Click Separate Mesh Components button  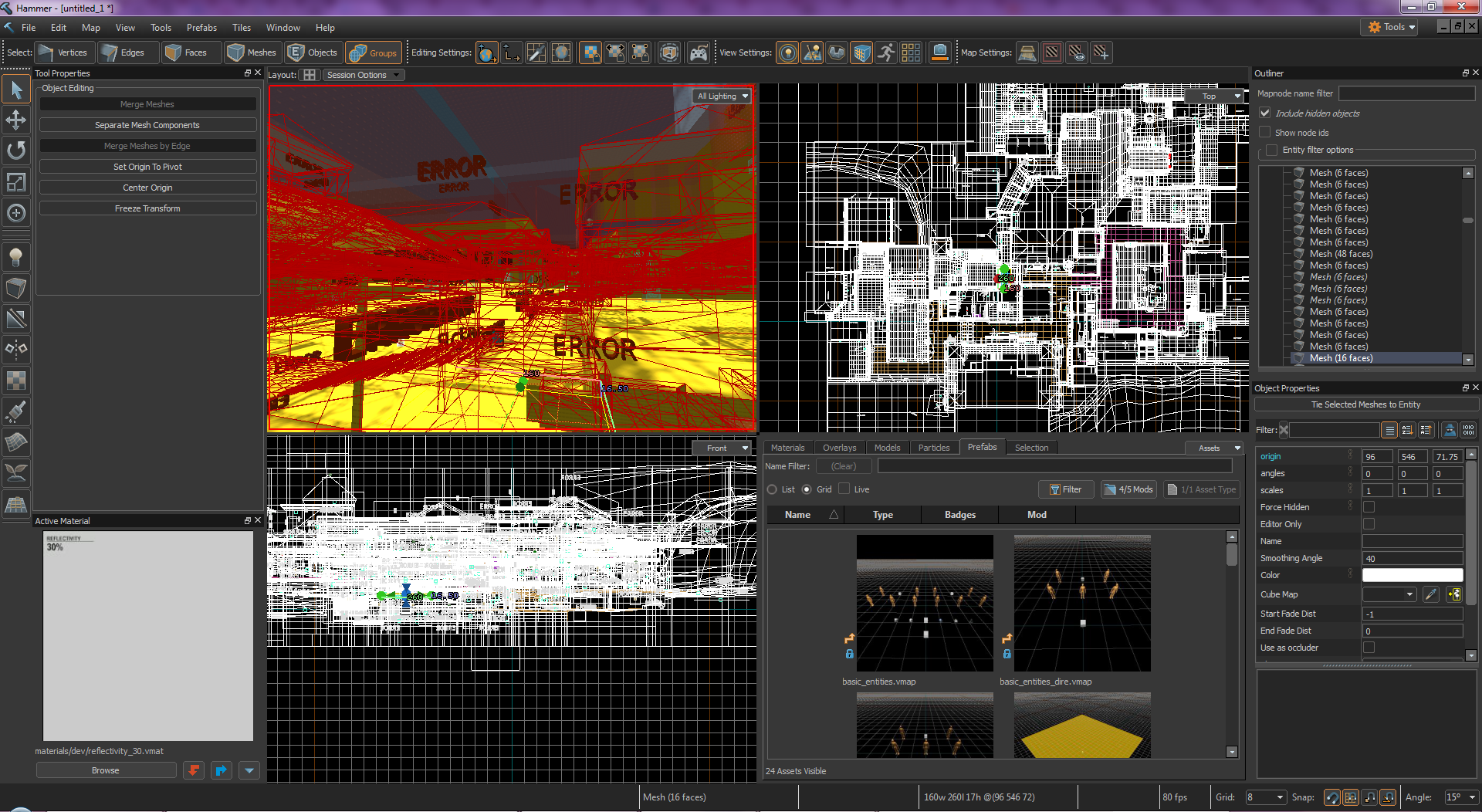click(x=147, y=125)
